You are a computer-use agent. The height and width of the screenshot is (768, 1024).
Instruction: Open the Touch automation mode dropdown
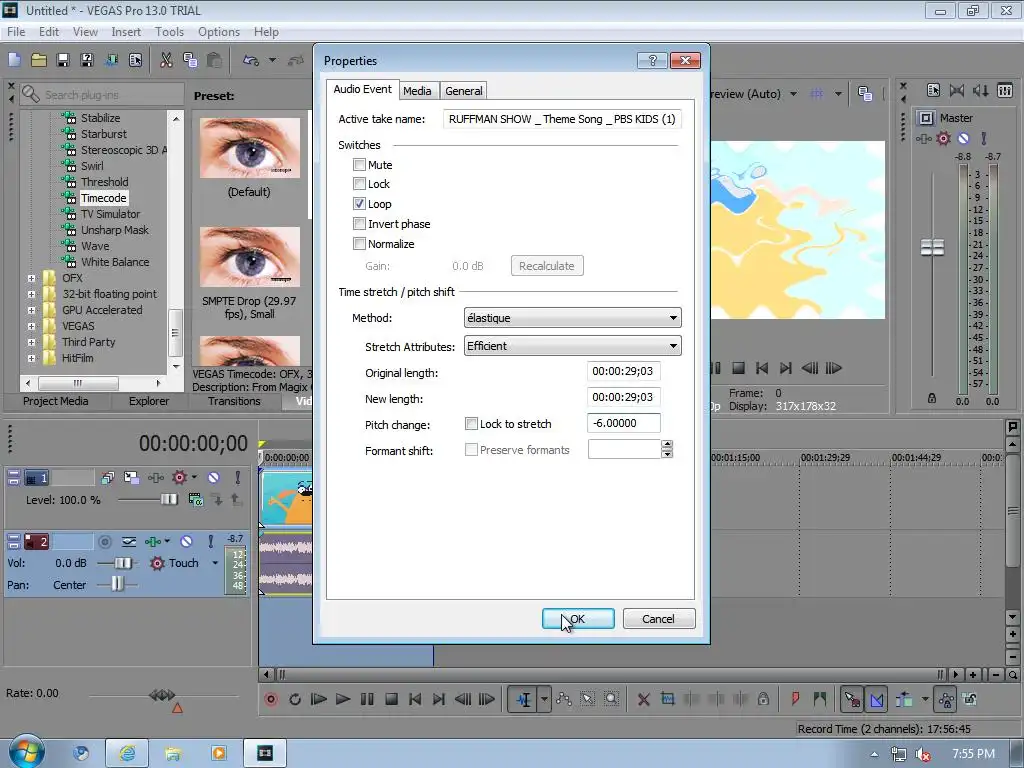click(x=215, y=563)
